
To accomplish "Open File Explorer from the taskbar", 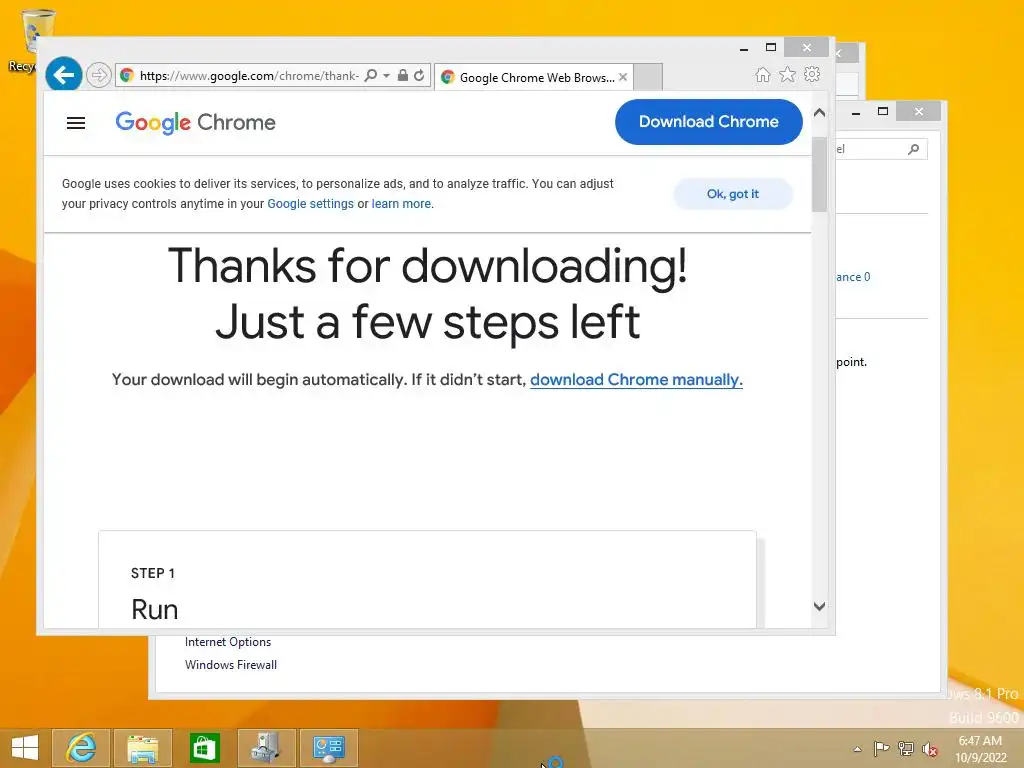I will click(143, 748).
